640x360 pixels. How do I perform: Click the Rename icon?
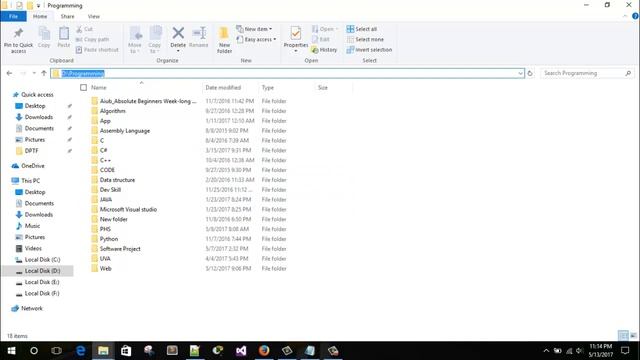pos(199,33)
